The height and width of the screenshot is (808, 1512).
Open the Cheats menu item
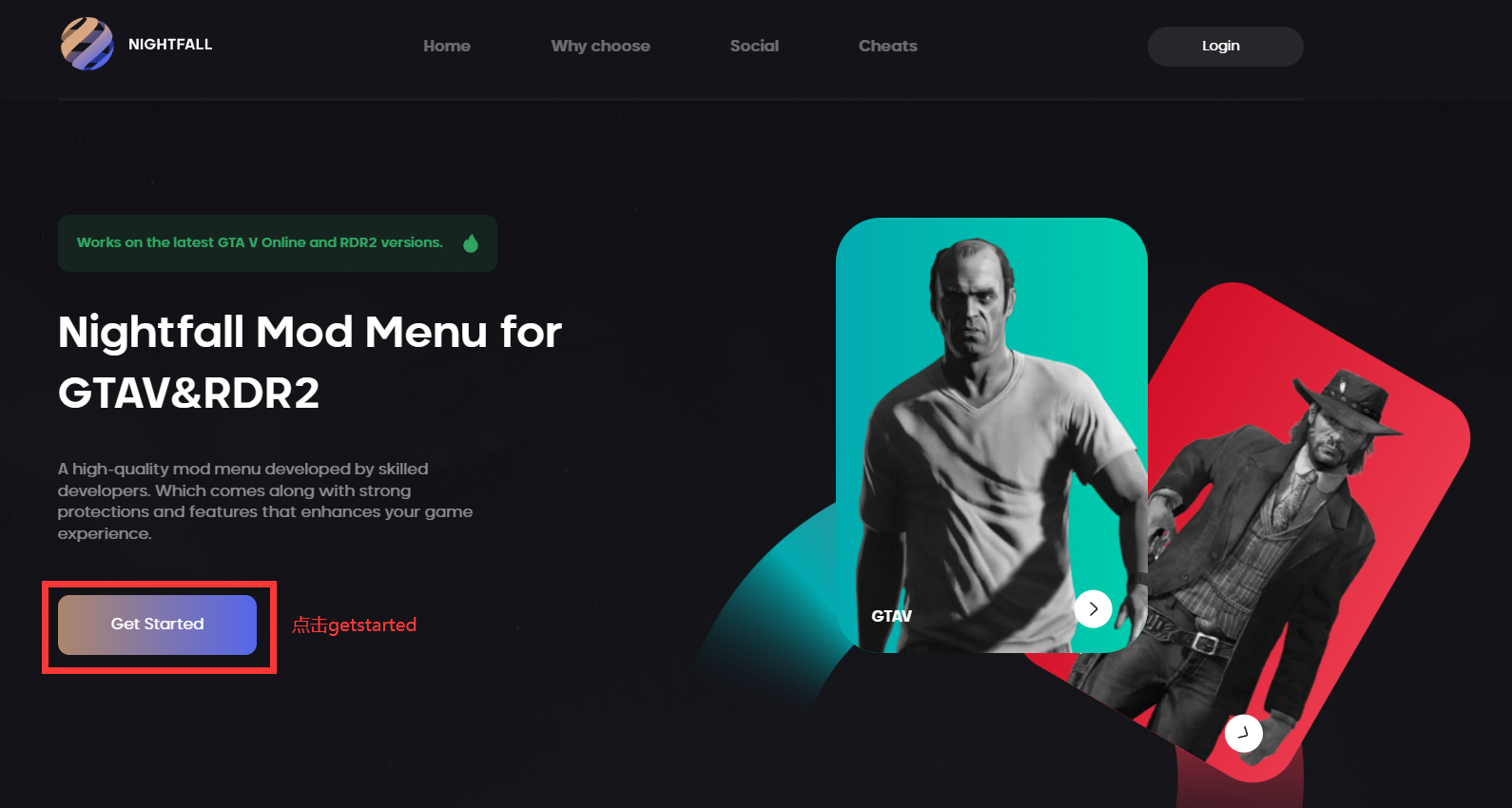(x=888, y=46)
